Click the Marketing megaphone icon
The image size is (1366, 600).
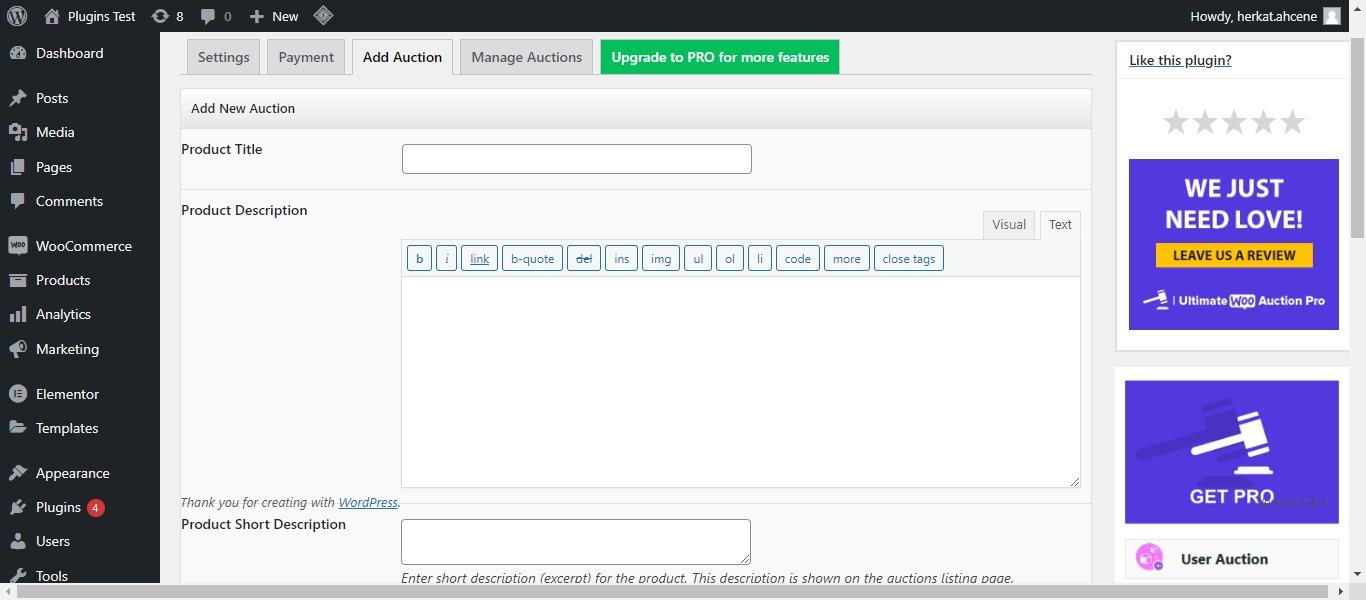pos(17,349)
